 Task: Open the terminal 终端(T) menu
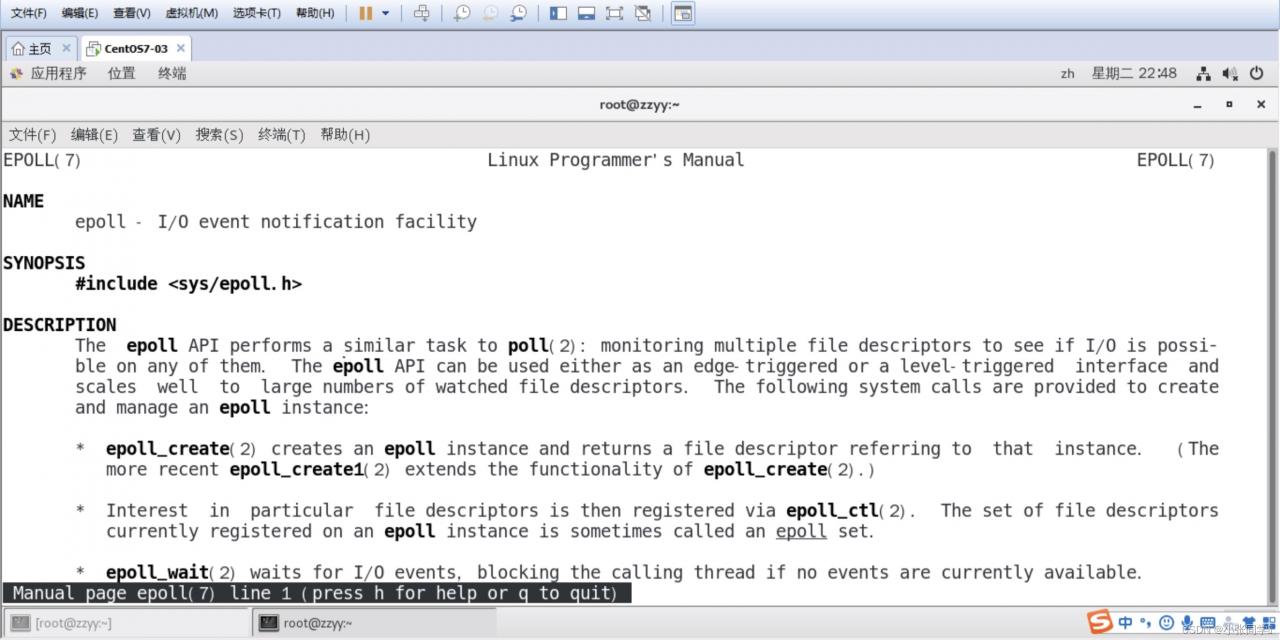click(x=281, y=134)
